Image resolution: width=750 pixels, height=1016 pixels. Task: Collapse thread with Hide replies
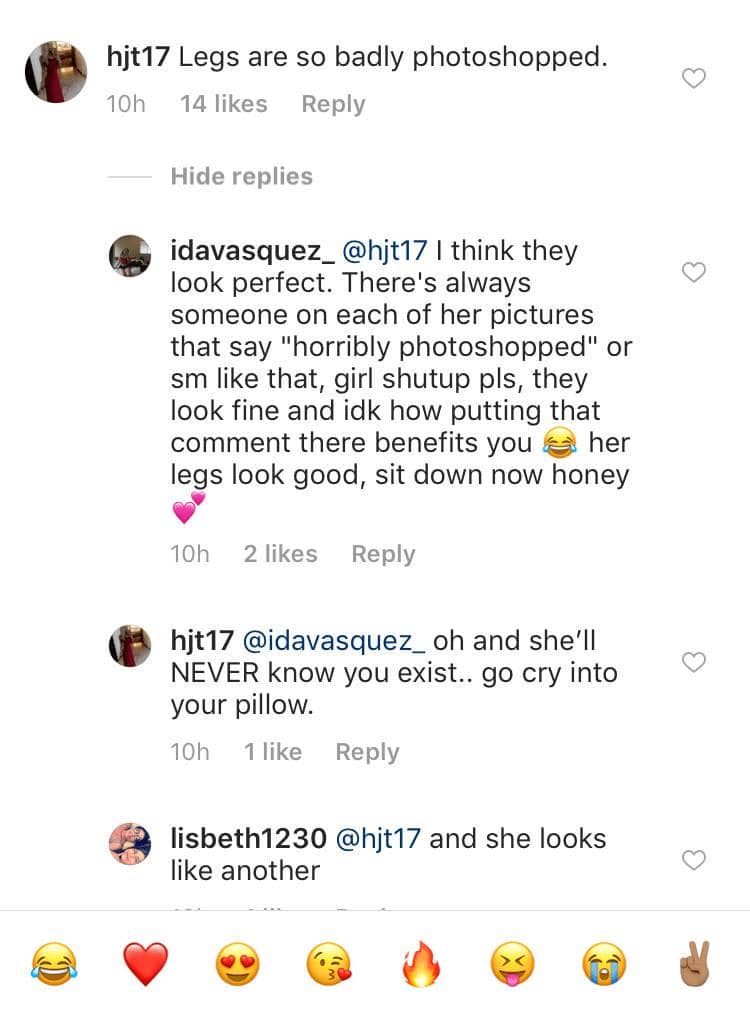(241, 177)
